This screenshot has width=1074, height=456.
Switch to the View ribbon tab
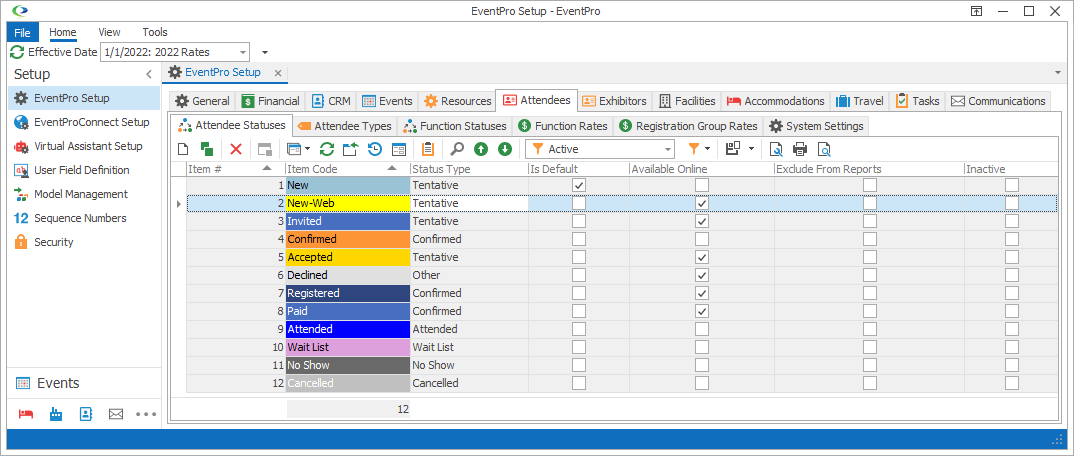[x=109, y=32]
